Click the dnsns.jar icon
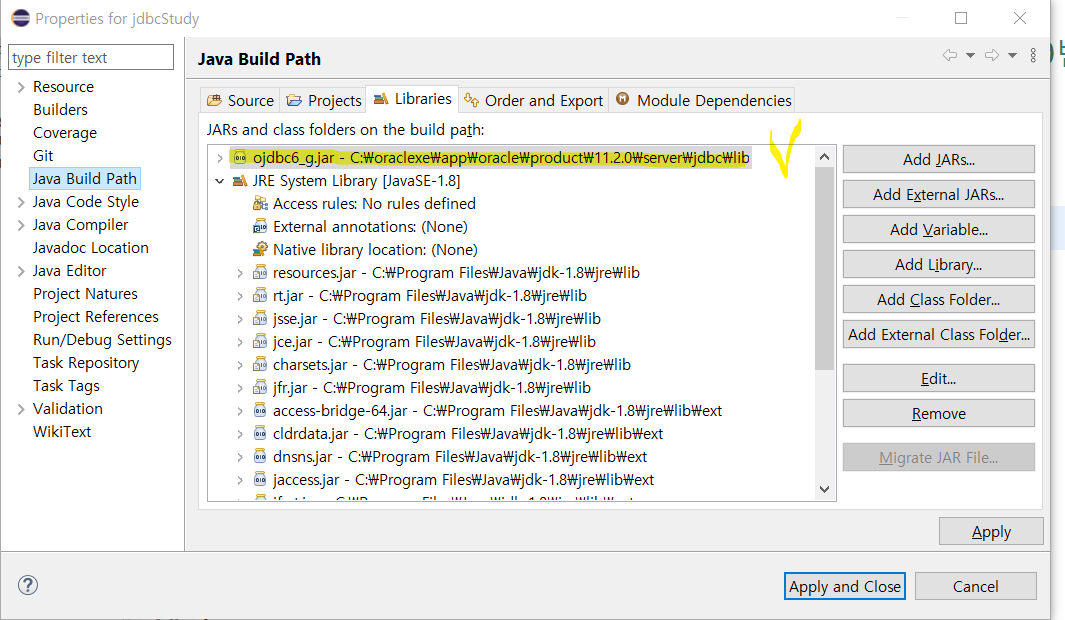This screenshot has width=1065, height=620. [260, 456]
